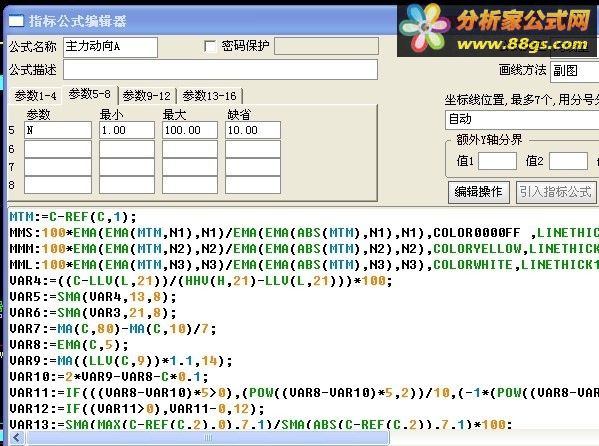Switch to the 参数13-16 tab

point(209,96)
